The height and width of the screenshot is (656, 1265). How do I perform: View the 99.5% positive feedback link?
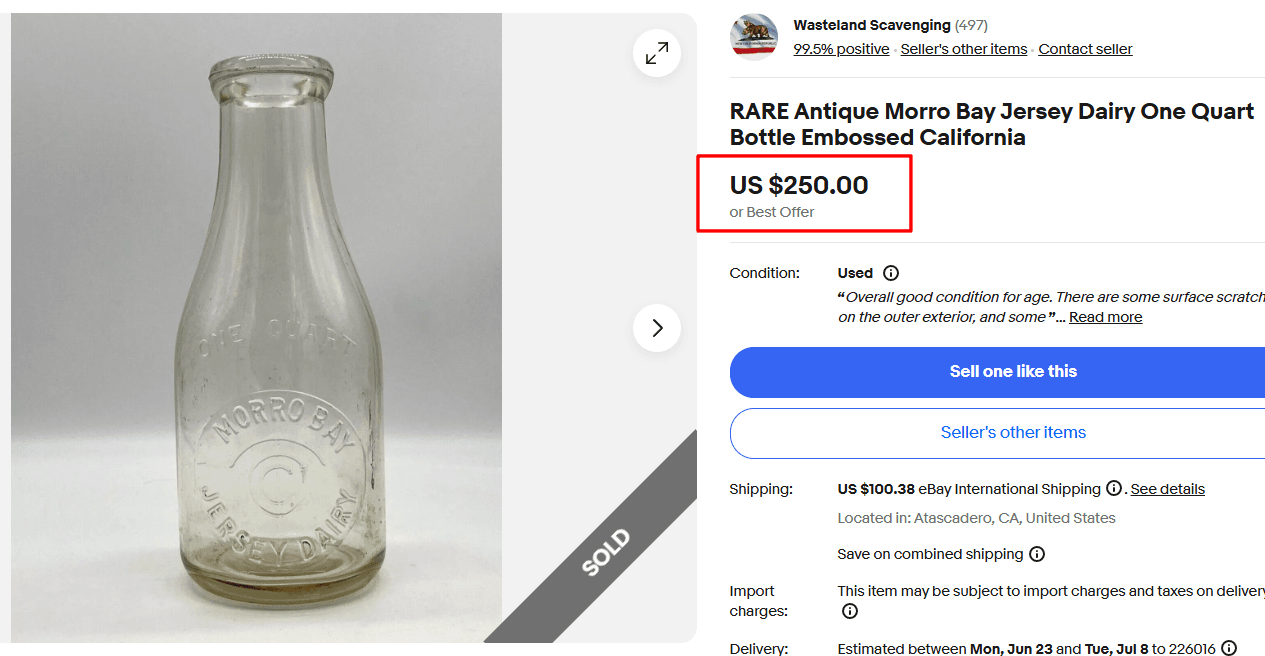(x=841, y=48)
